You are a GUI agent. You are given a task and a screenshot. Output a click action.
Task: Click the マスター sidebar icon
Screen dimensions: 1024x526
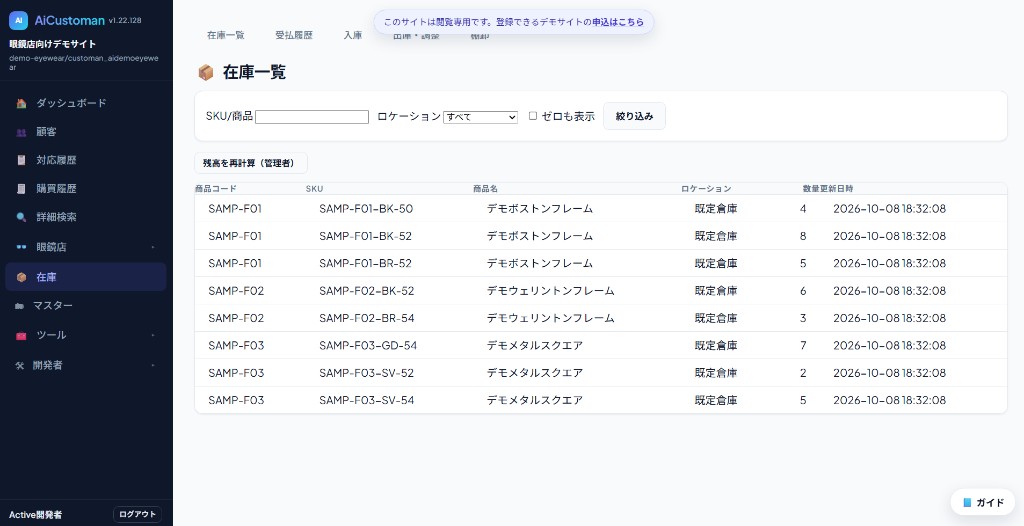(x=20, y=306)
